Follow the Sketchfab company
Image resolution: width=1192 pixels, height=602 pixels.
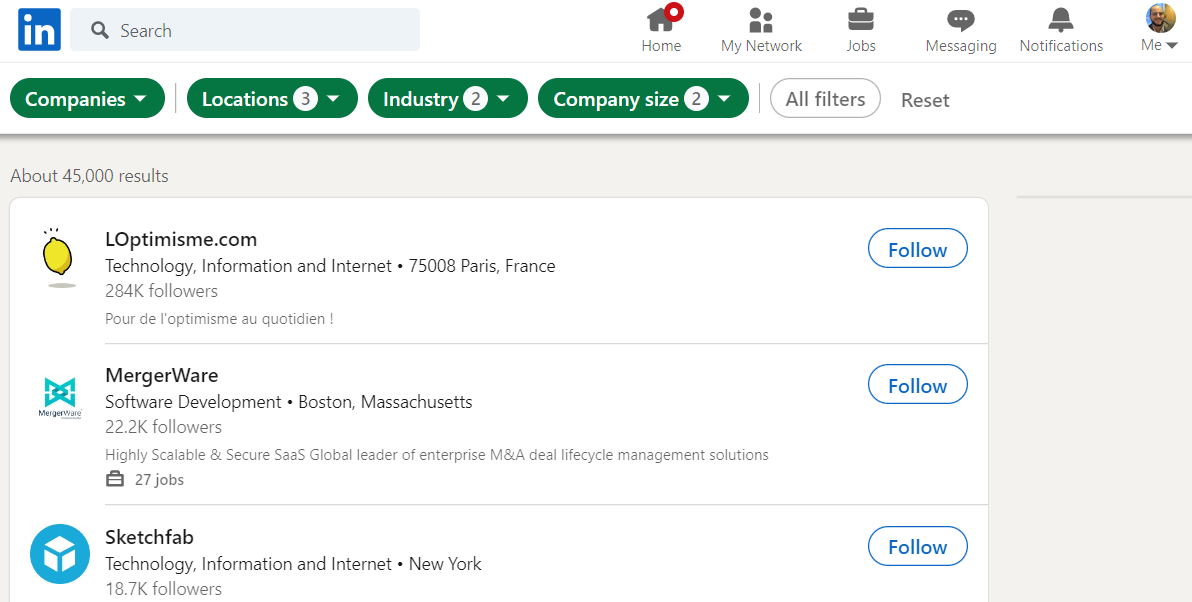click(x=917, y=546)
